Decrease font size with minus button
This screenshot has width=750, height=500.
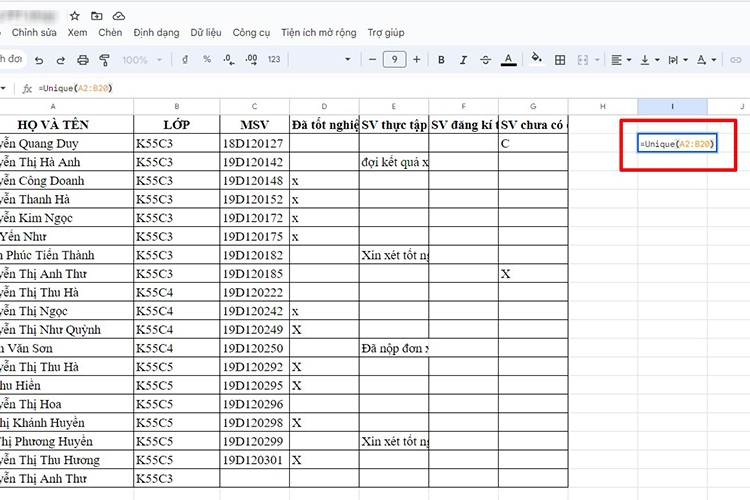click(x=372, y=60)
